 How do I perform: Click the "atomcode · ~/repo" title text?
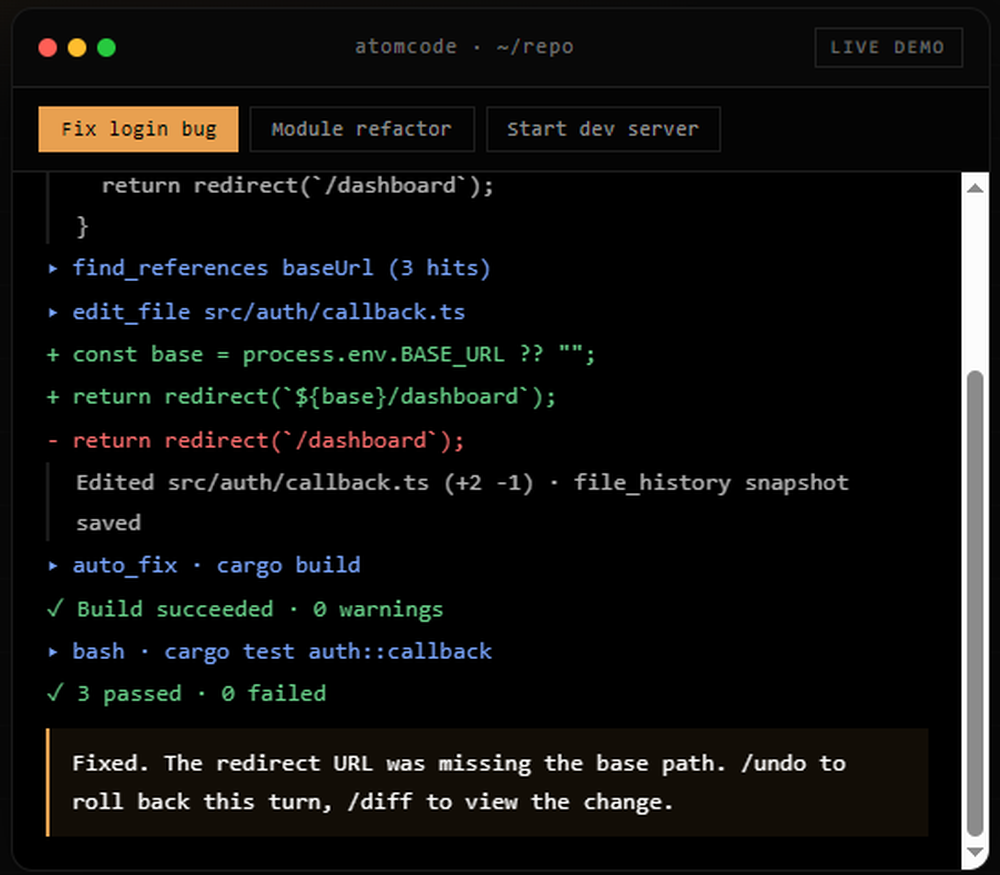coord(464,47)
